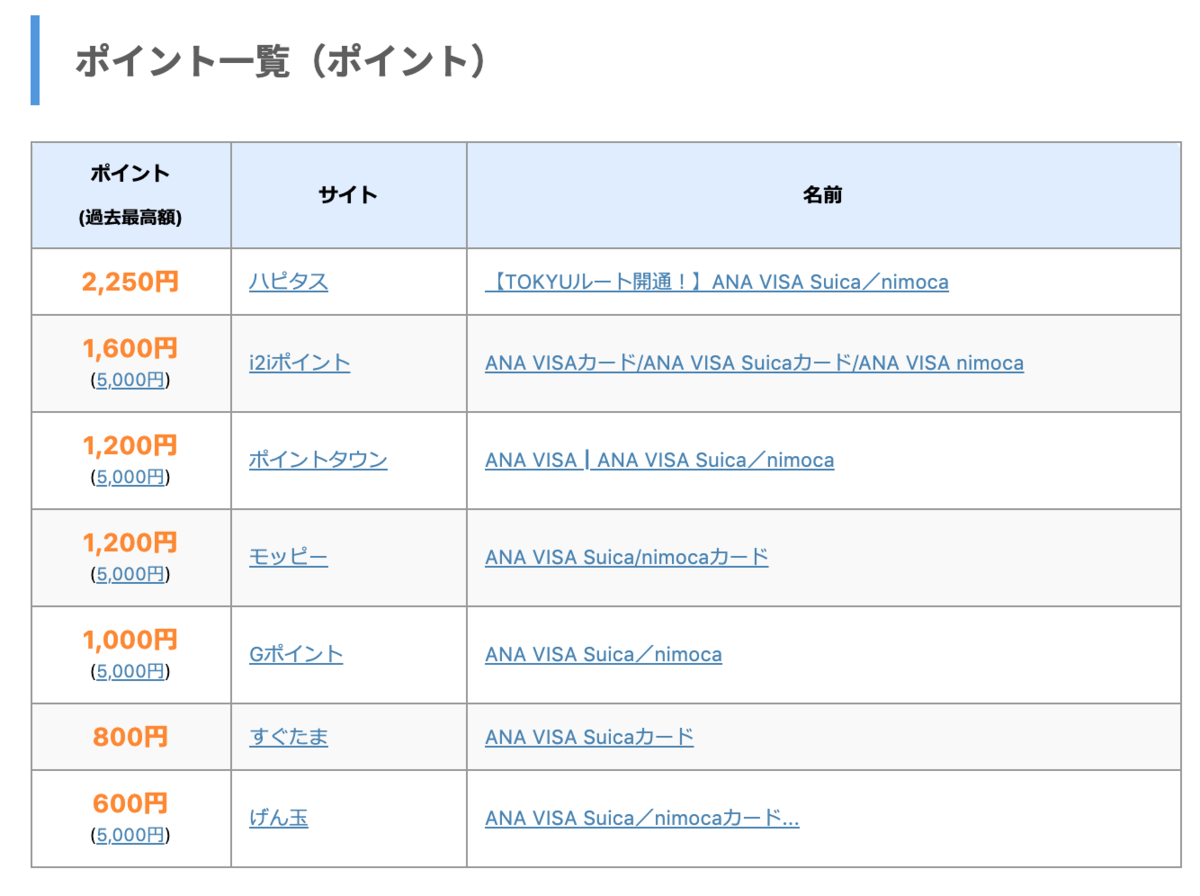Click the サイト column header

point(349,195)
